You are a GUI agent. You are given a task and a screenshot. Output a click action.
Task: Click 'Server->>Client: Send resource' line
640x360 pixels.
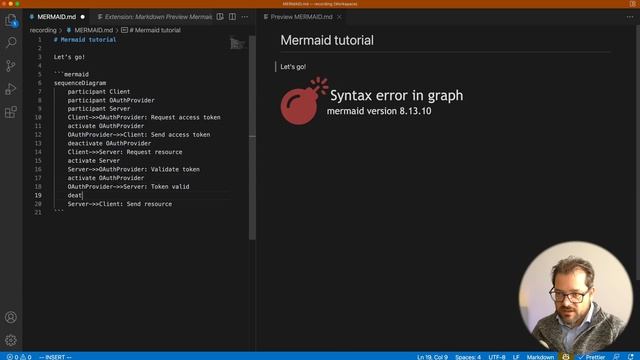[120, 204]
